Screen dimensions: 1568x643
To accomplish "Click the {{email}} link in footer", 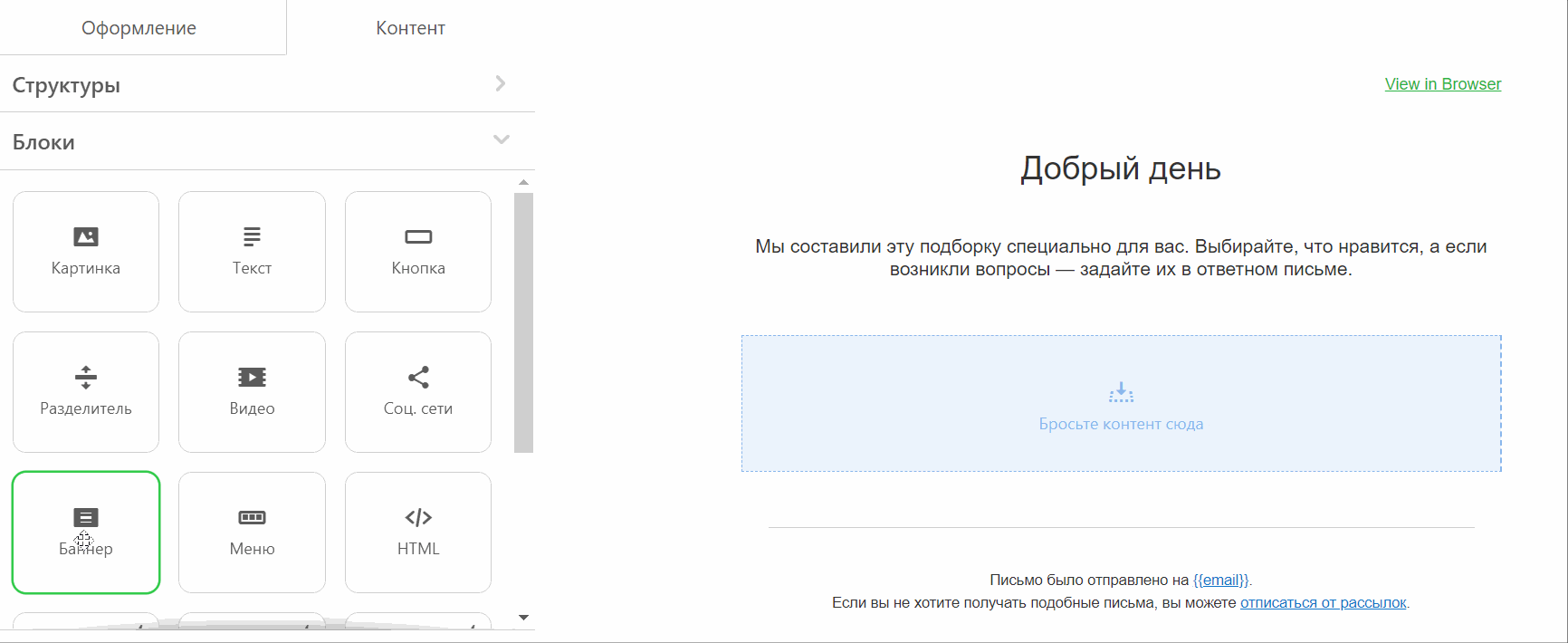I will click(x=1220, y=580).
